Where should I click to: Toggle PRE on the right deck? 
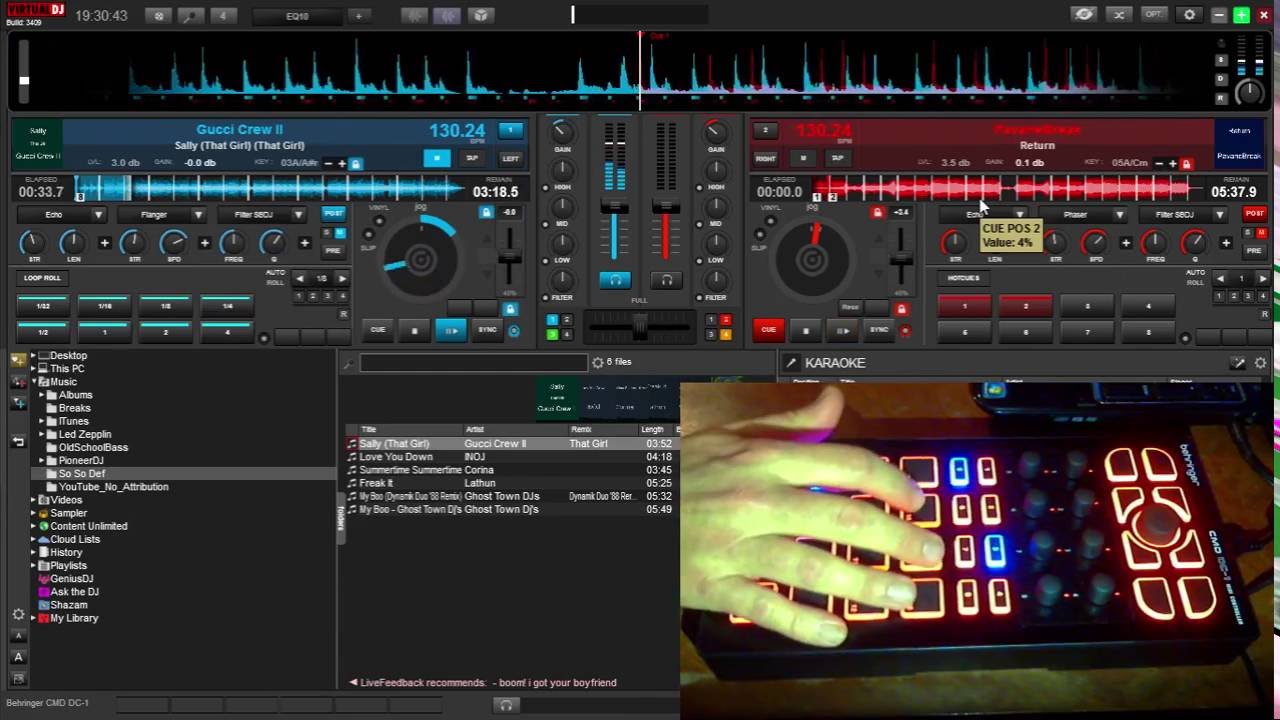pyautogui.click(x=1254, y=250)
